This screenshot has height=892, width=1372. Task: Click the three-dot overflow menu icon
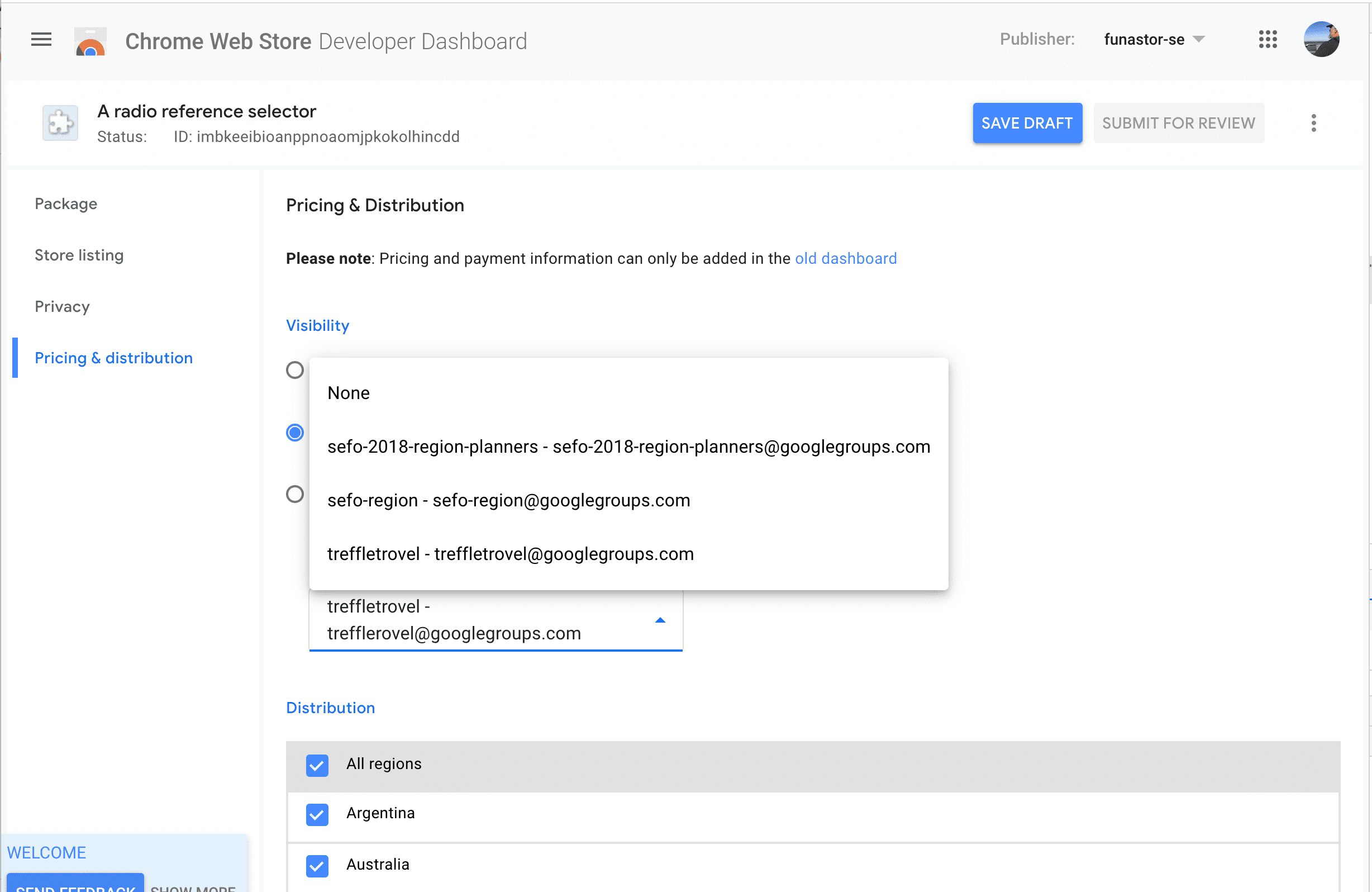[x=1313, y=123]
